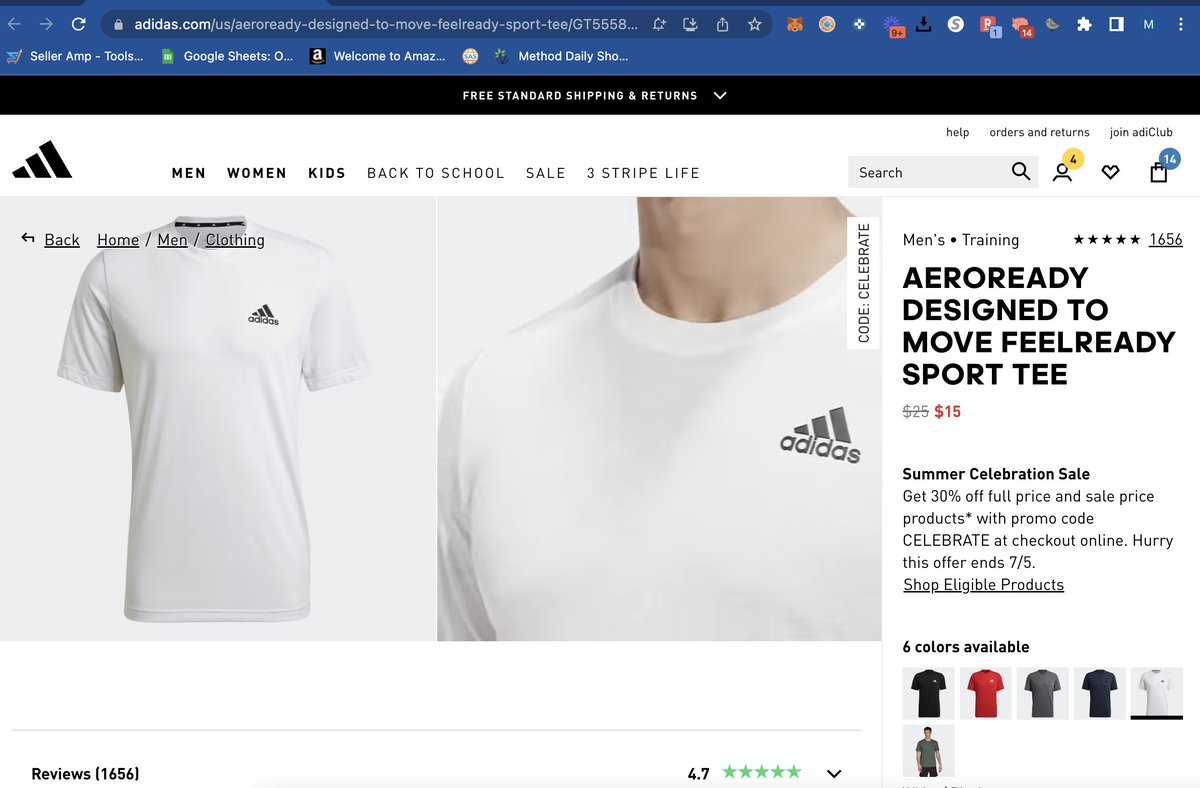Select the green model color swatch
Screen dimensions: 1200x788
coord(929,751)
